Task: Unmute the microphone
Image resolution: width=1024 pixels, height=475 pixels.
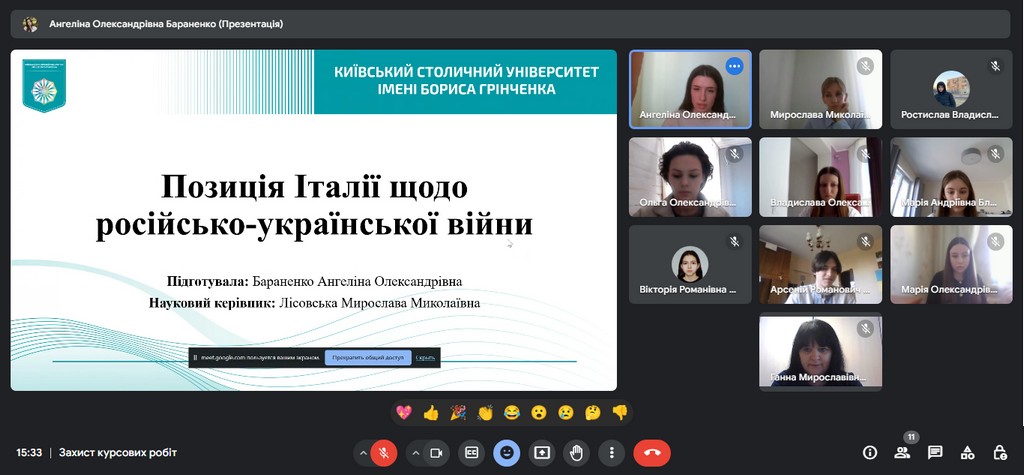Action: pos(383,453)
